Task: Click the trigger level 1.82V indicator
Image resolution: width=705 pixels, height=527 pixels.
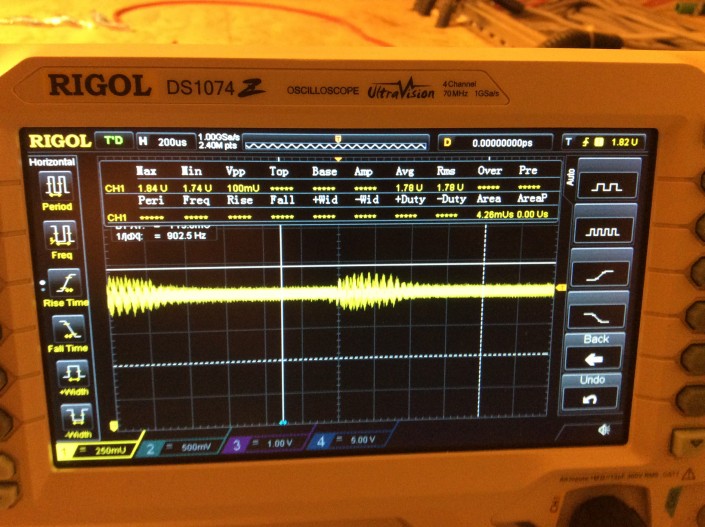Action: coord(603,142)
